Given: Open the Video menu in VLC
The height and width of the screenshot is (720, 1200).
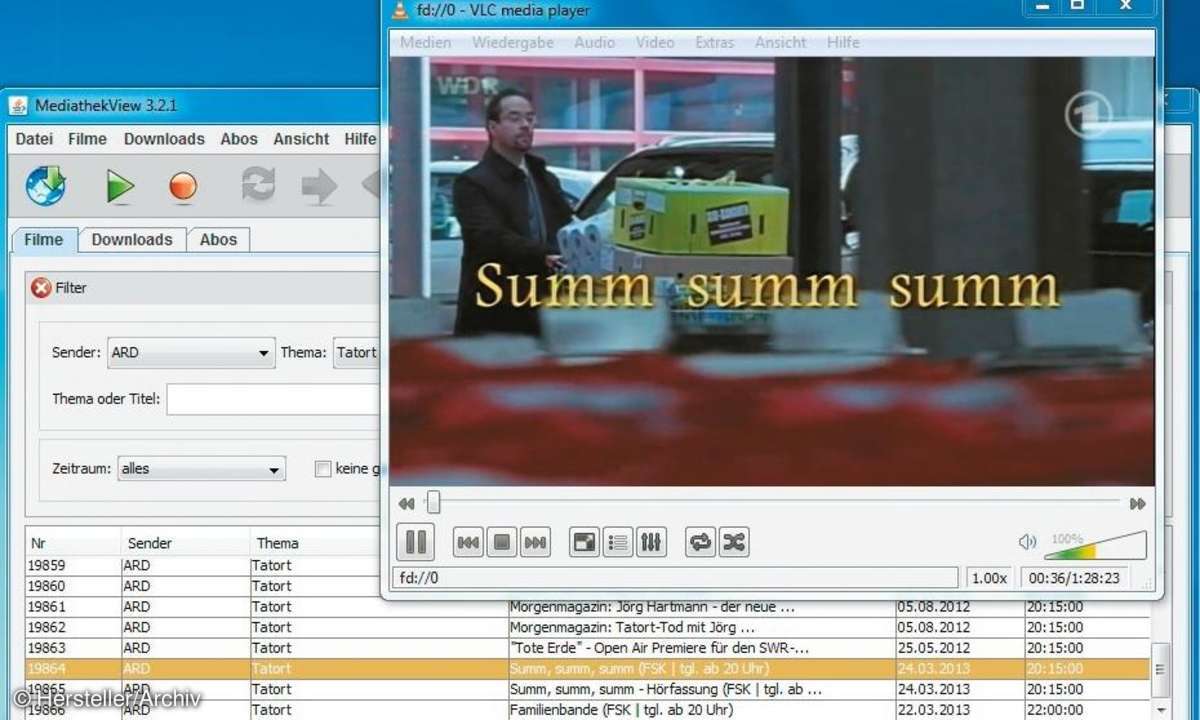Looking at the screenshot, I should [655, 42].
